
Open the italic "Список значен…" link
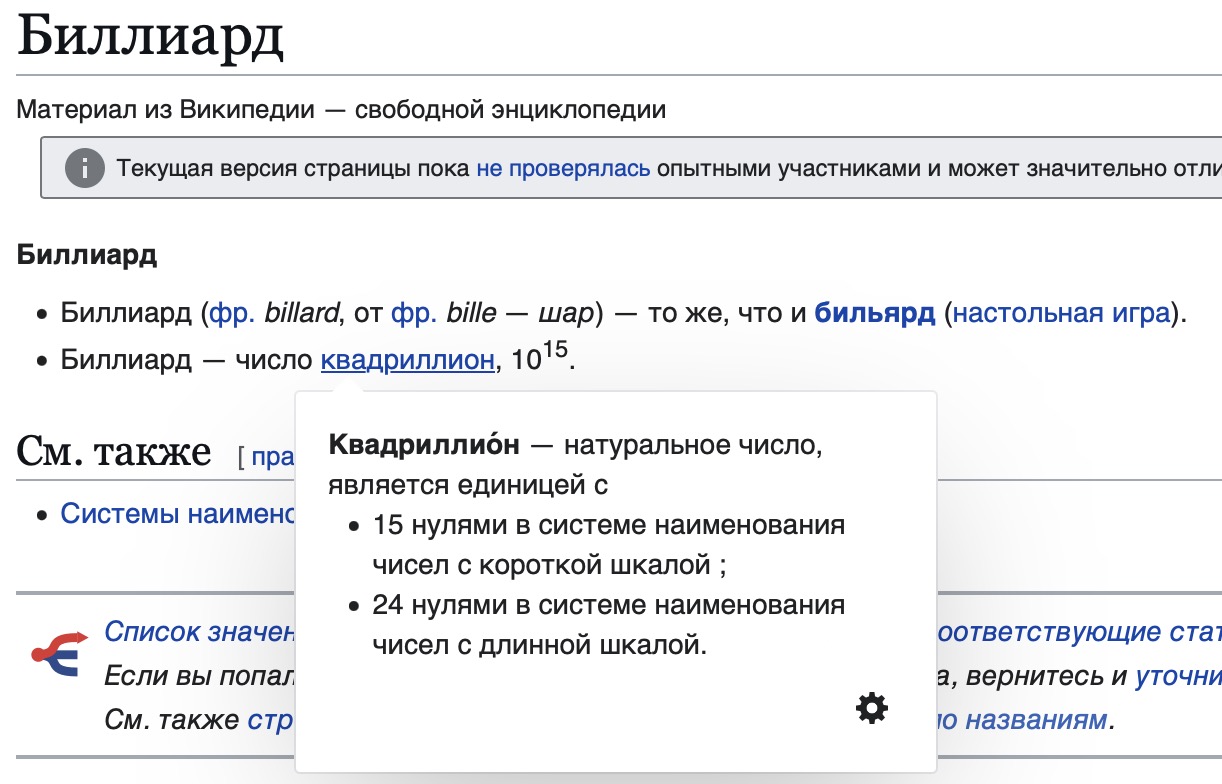click(200, 632)
